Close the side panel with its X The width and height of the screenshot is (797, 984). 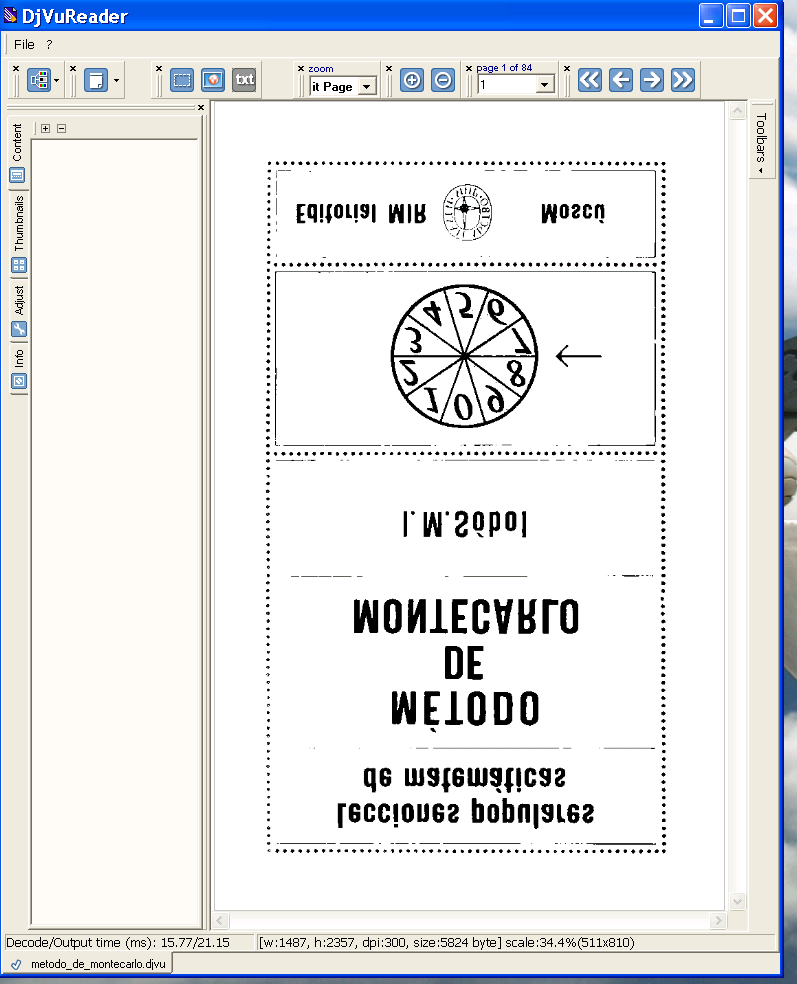[201, 108]
